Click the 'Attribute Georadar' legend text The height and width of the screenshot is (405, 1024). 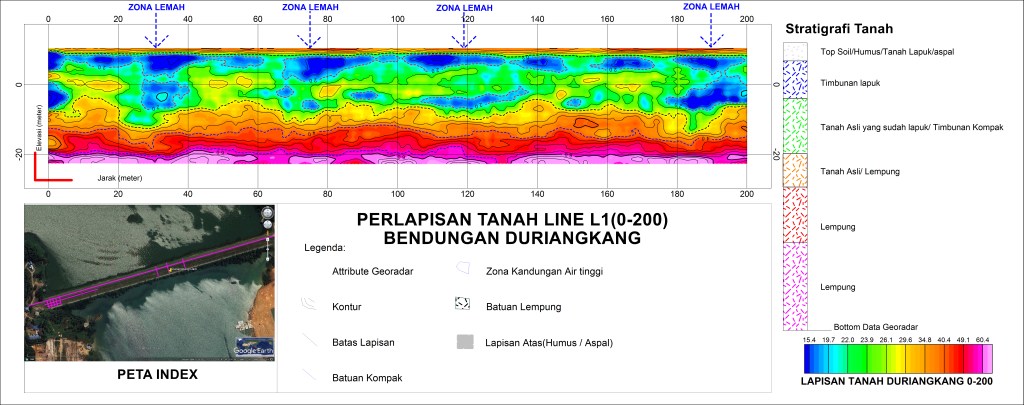[372, 271]
